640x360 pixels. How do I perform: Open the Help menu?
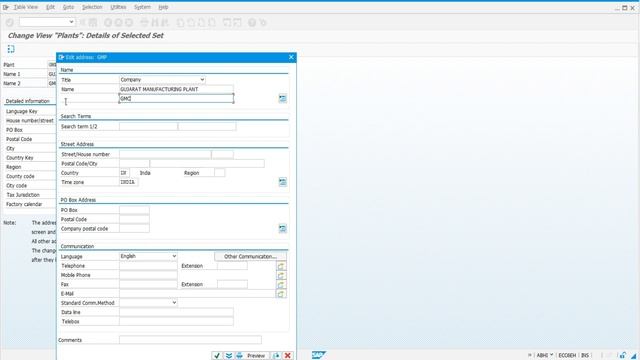click(163, 7)
